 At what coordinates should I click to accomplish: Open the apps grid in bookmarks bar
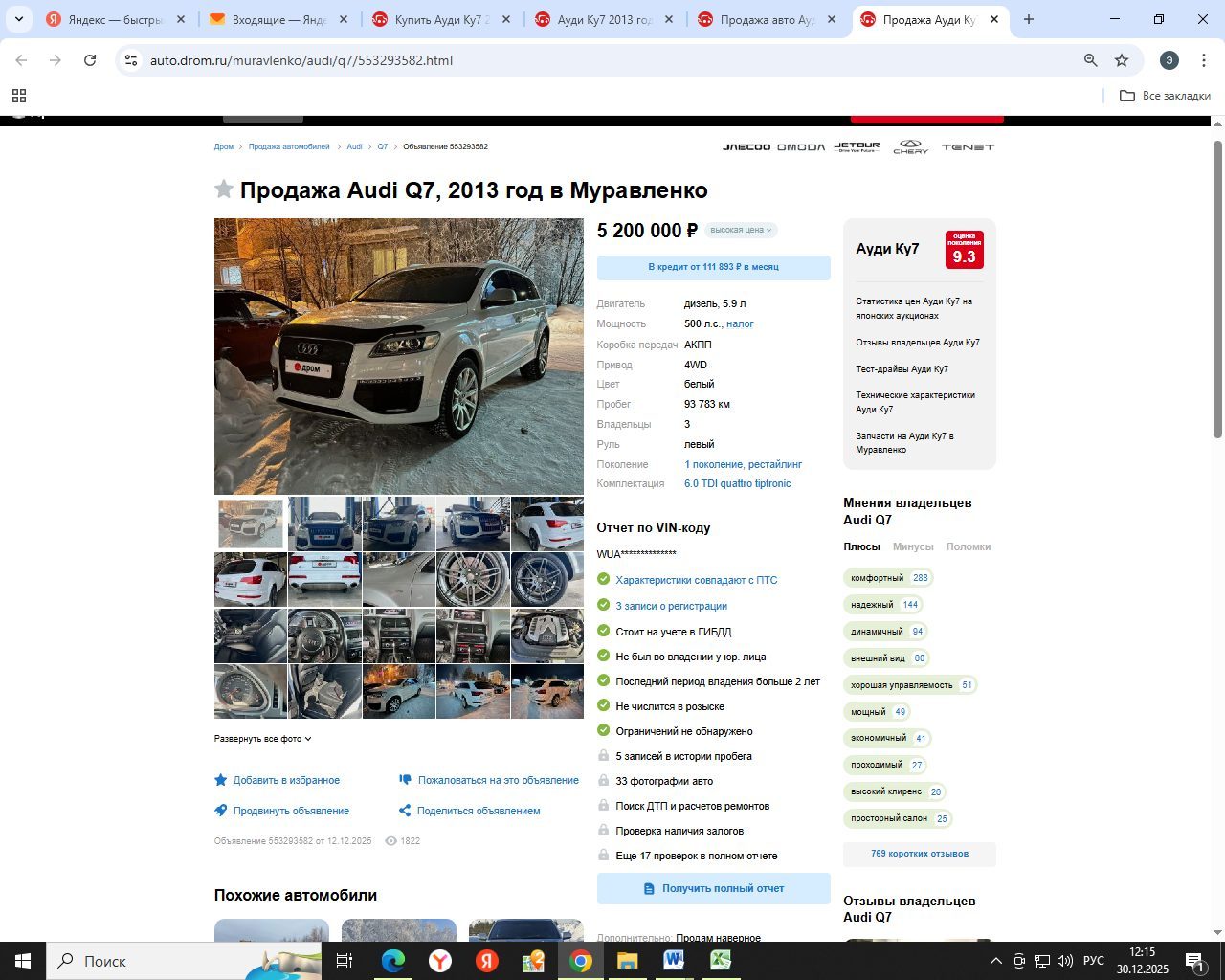[x=19, y=96]
